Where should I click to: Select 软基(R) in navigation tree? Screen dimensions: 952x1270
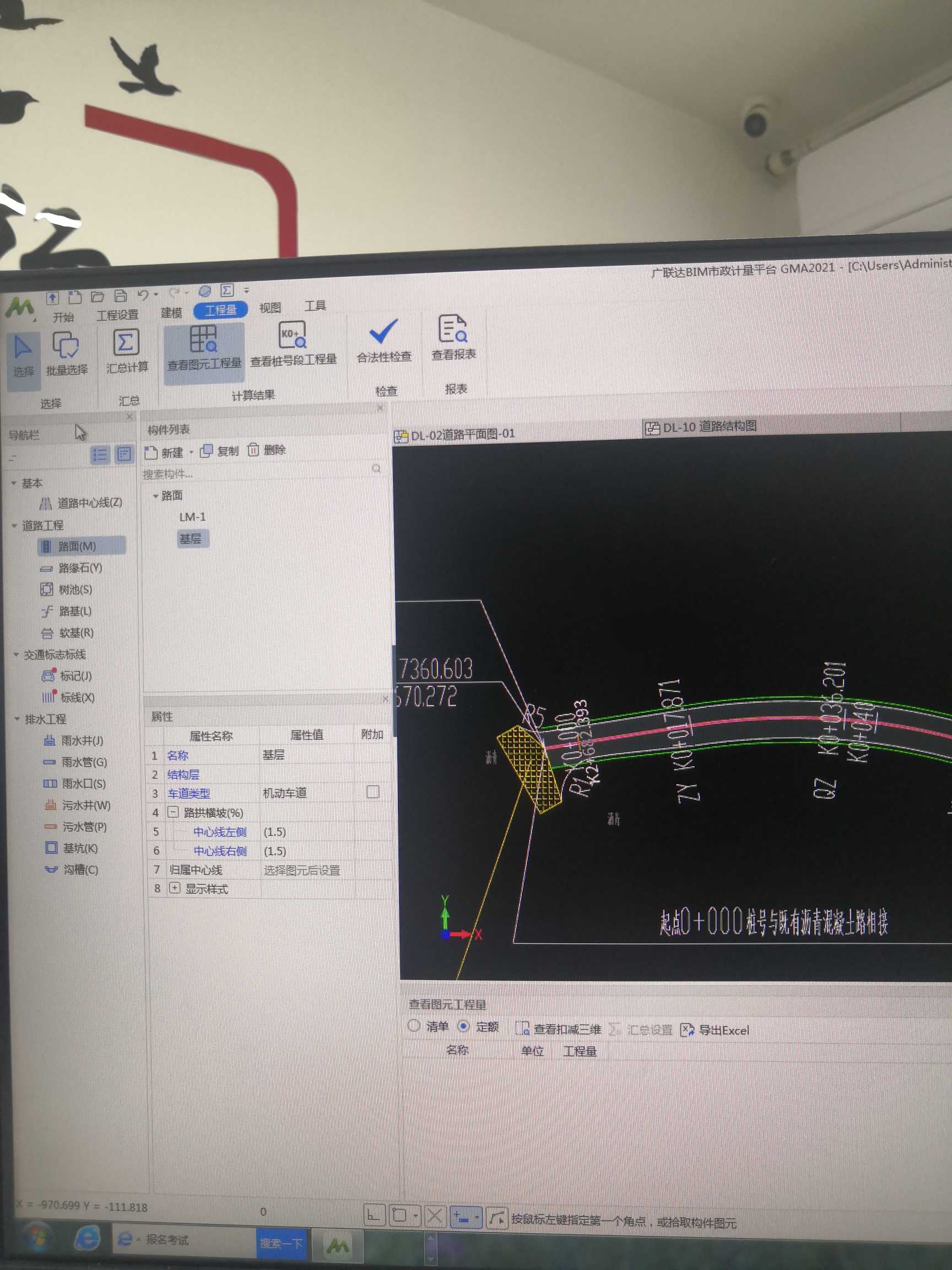[68, 633]
